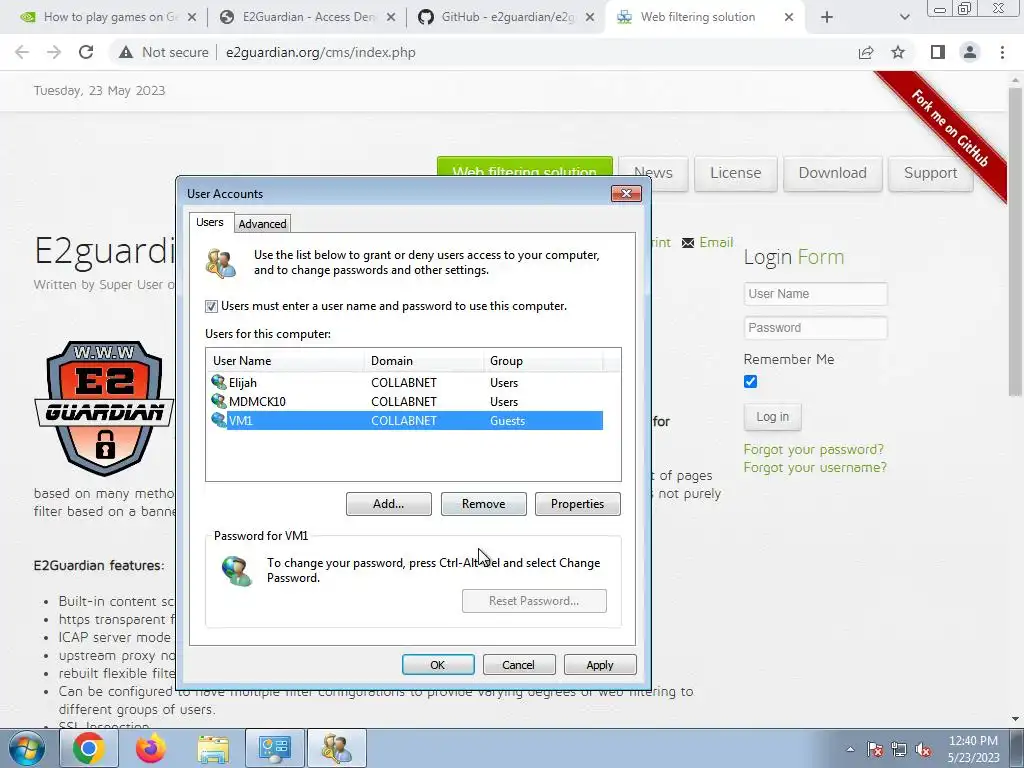Launch Firefox from the taskbar
Image resolution: width=1024 pixels, height=768 pixels.
coord(150,748)
